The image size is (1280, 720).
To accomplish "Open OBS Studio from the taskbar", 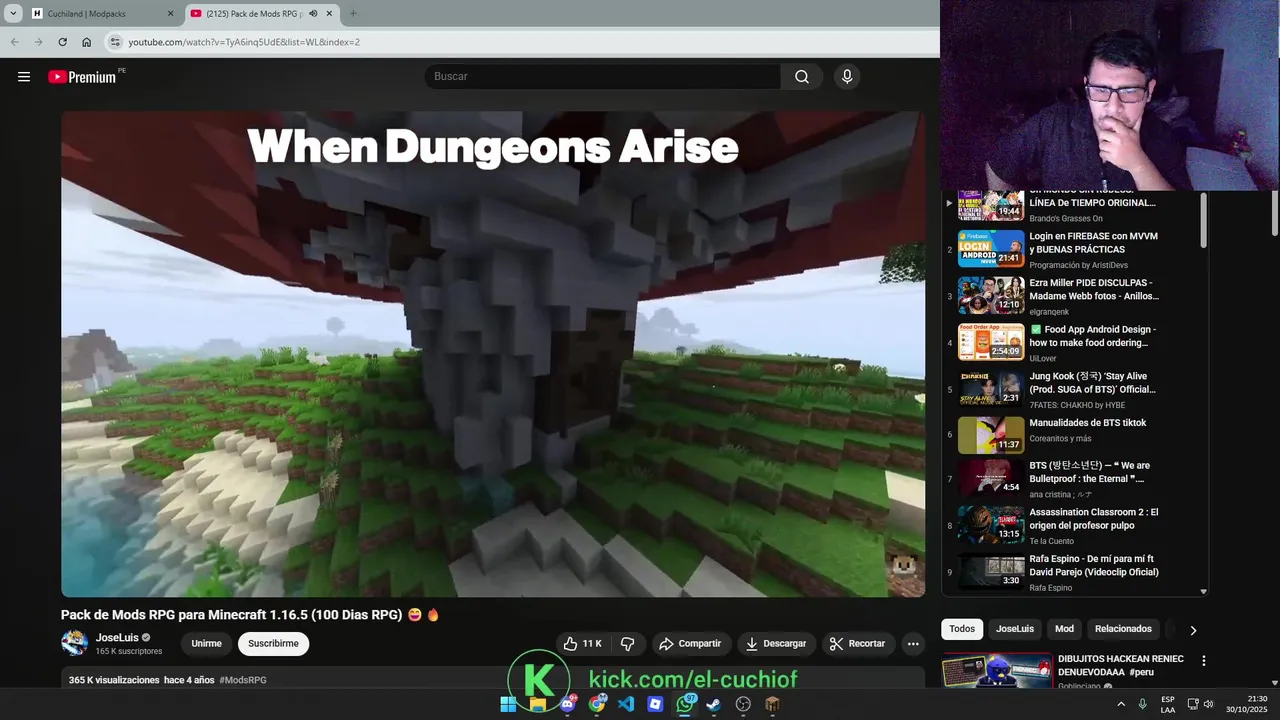I will 743,704.
